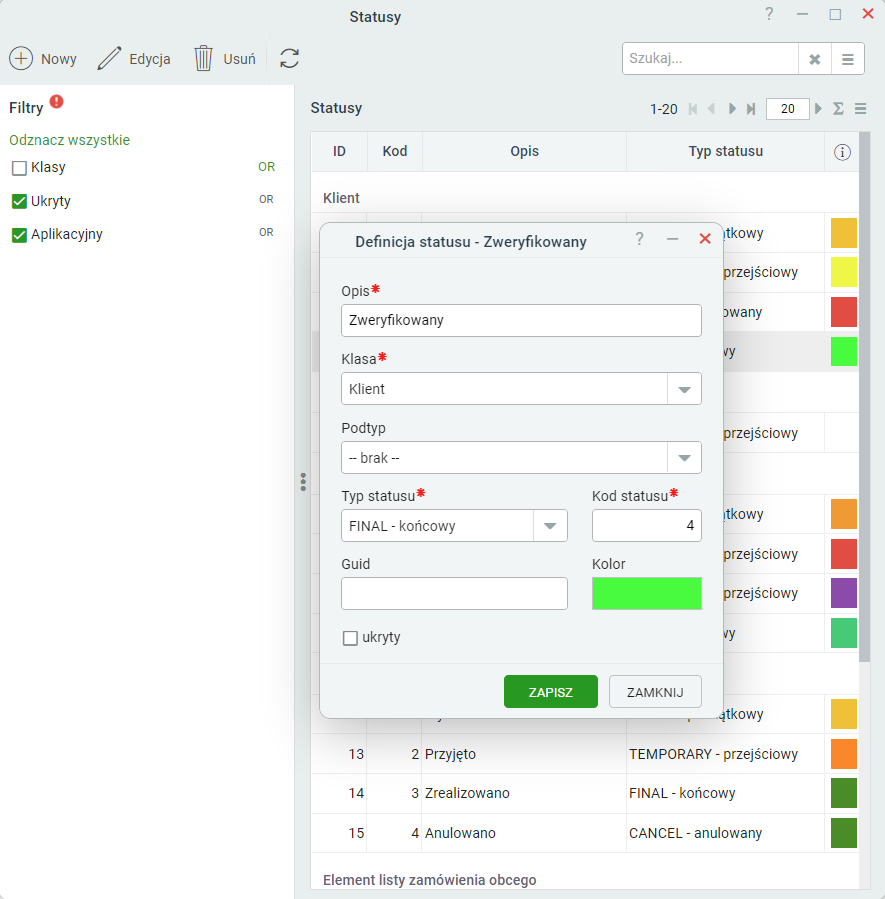
Task: Click the panel splitter dots handle
Action: [x=303, y=482]
